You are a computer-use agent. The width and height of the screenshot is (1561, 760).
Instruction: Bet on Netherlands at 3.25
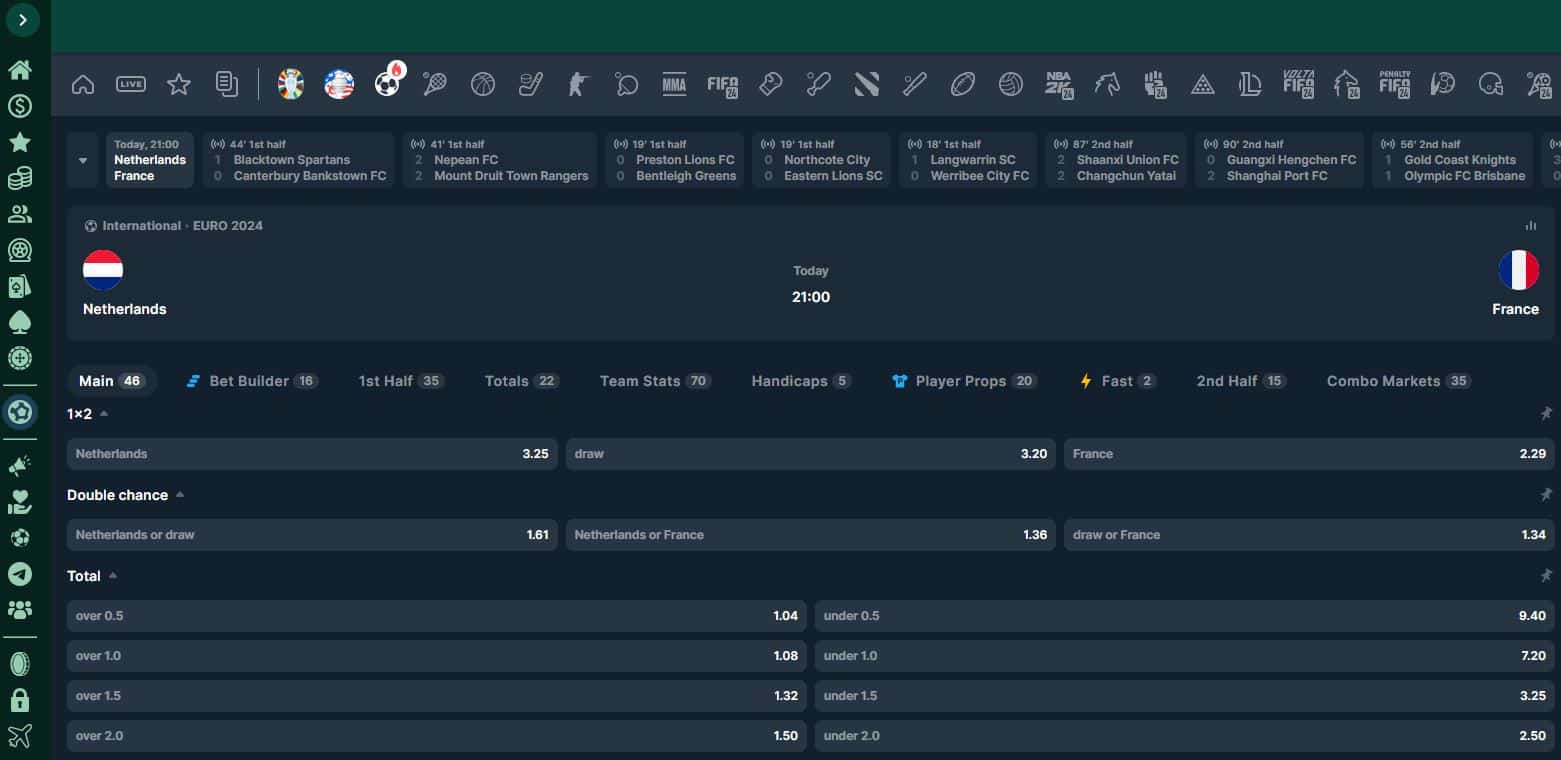click(312, 454)
